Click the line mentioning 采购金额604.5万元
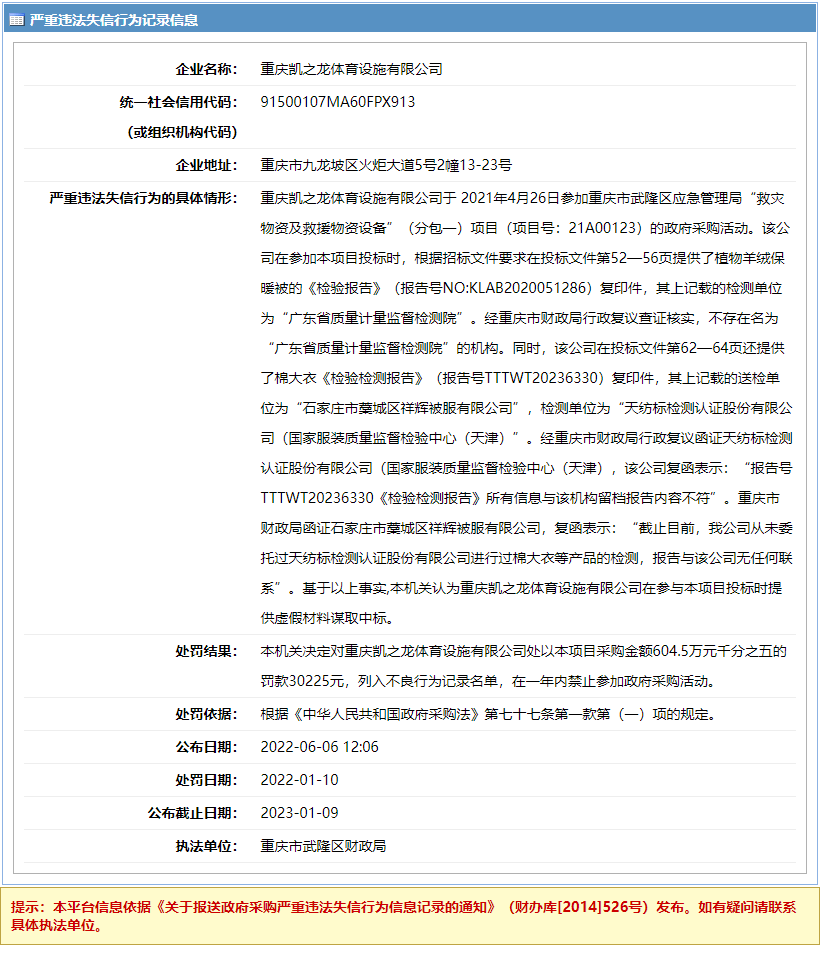The width and height of the screenshot is (820, 979). coord(523,651)
